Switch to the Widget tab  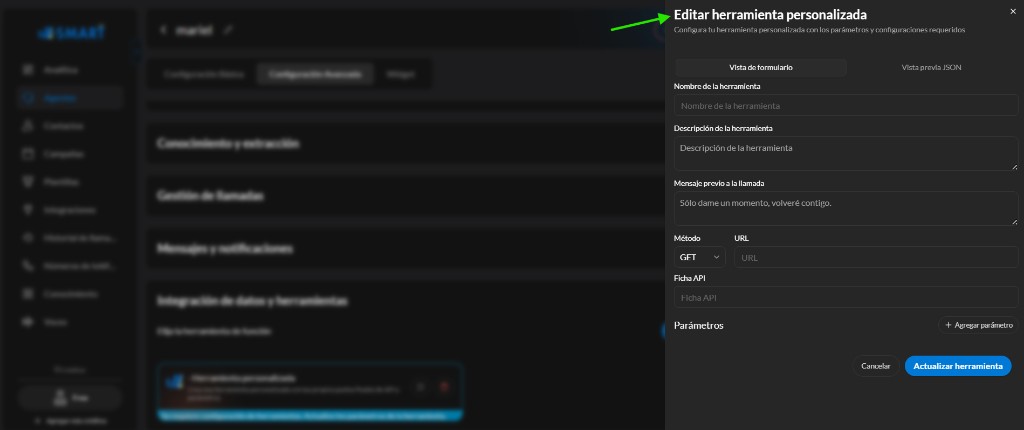tap(400, 74)
